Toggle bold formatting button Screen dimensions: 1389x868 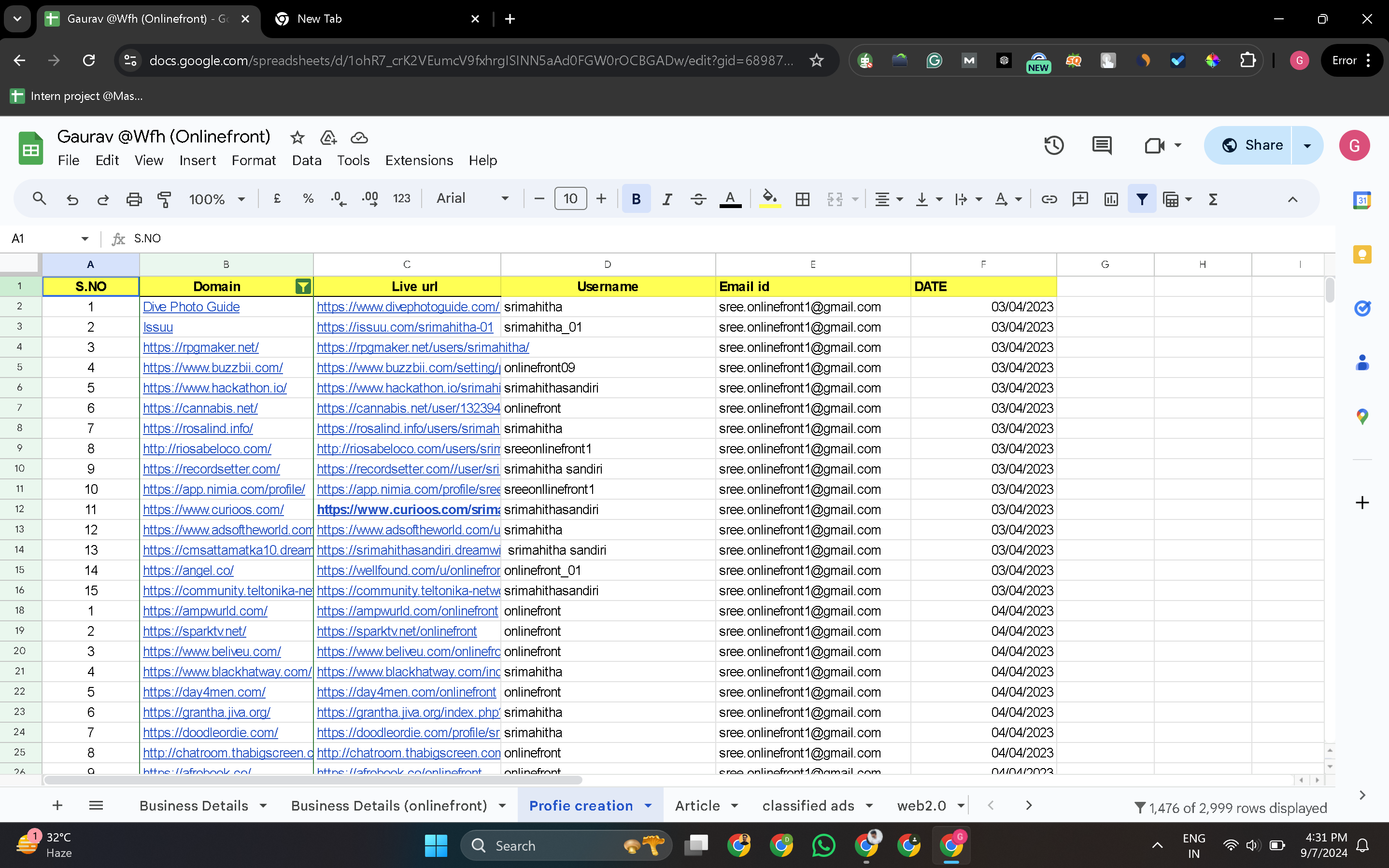click(x=636, y=199)
